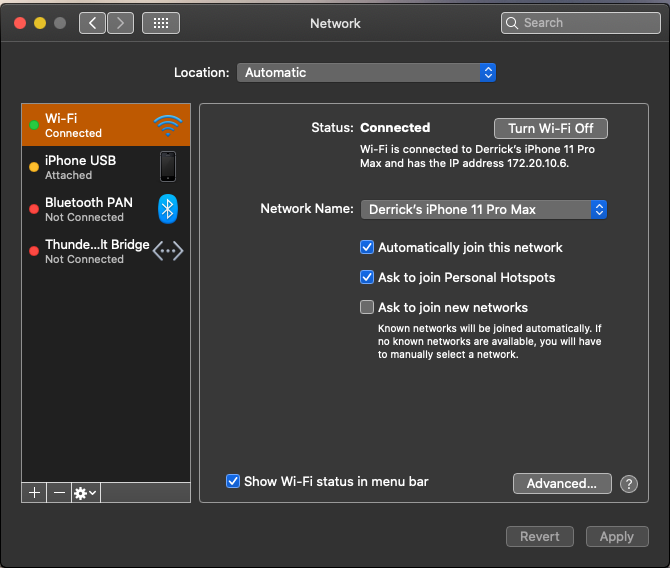Remove selected service with minus button
This screenshot has height=568, width=670.
point(59,493)
